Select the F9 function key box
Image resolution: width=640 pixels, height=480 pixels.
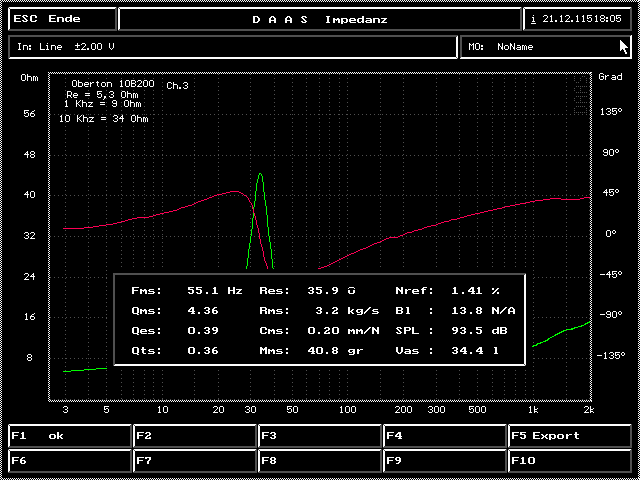[x=445, y=461]
